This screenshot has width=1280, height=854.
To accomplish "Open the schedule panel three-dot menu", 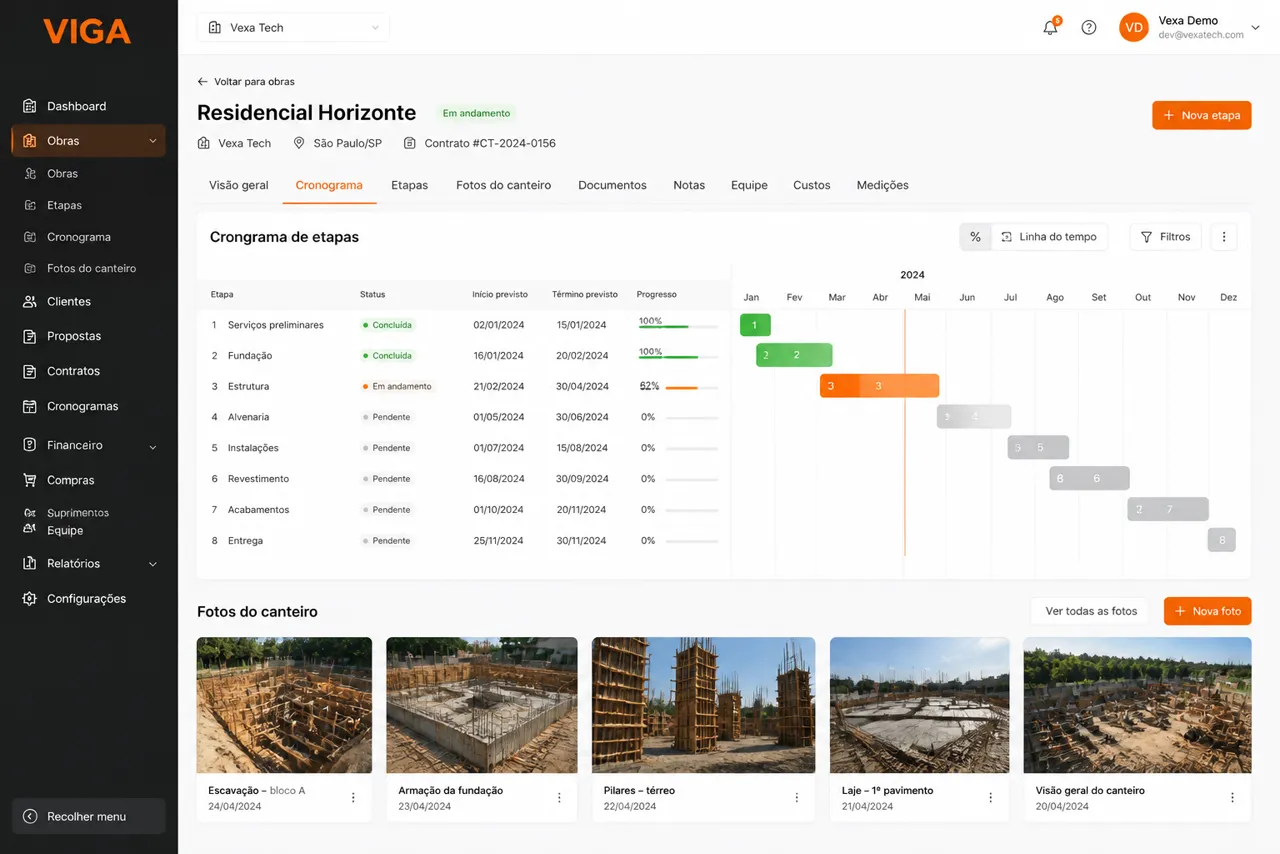I will [1224, 237].
